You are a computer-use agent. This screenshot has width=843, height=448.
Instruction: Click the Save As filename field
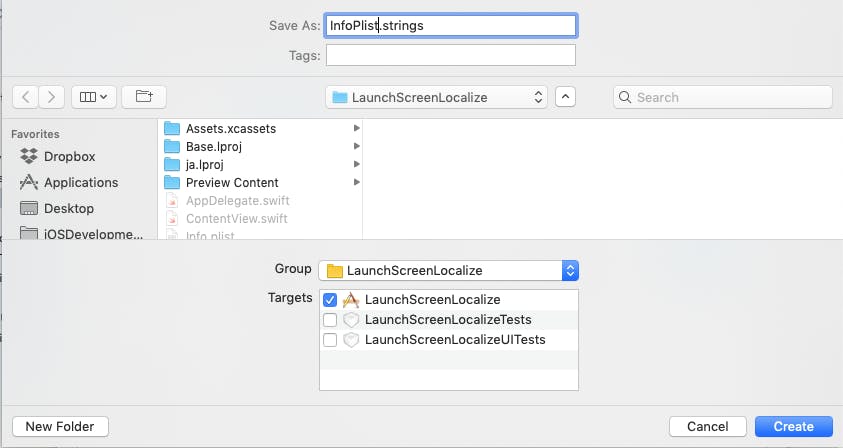(x=451, y=26)
